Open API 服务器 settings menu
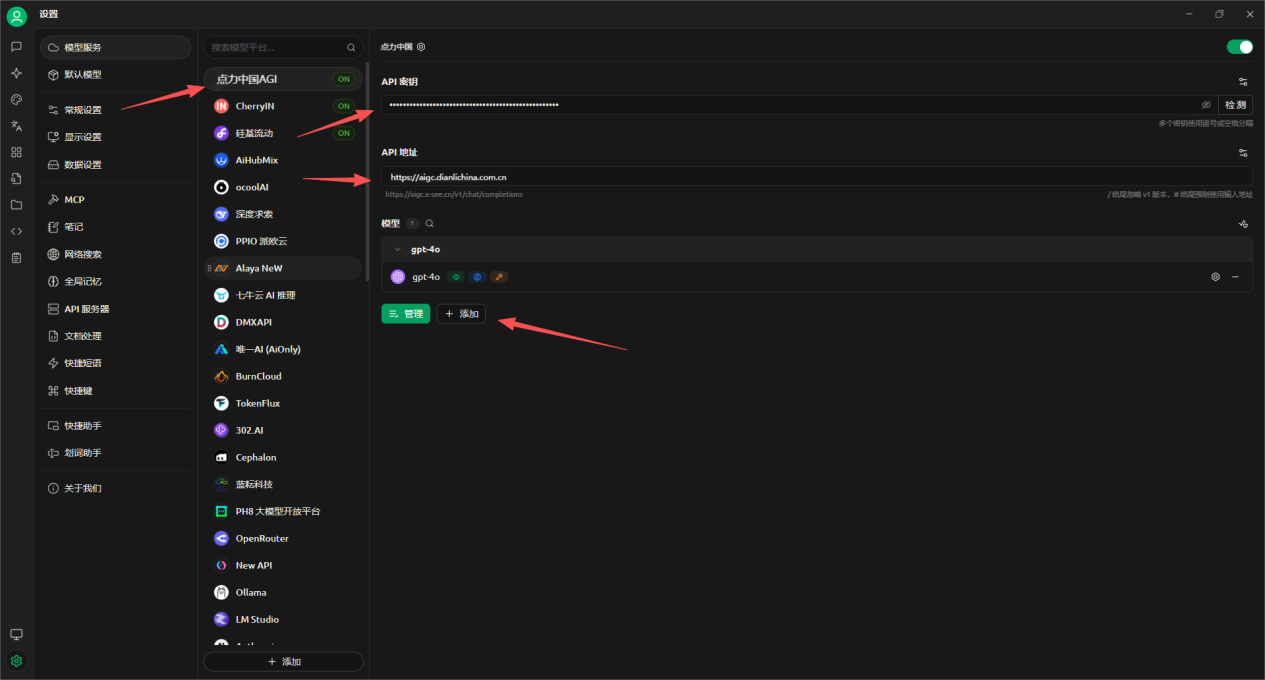The height and width of the screenshot is (680, 1265). tap(116, 309)
